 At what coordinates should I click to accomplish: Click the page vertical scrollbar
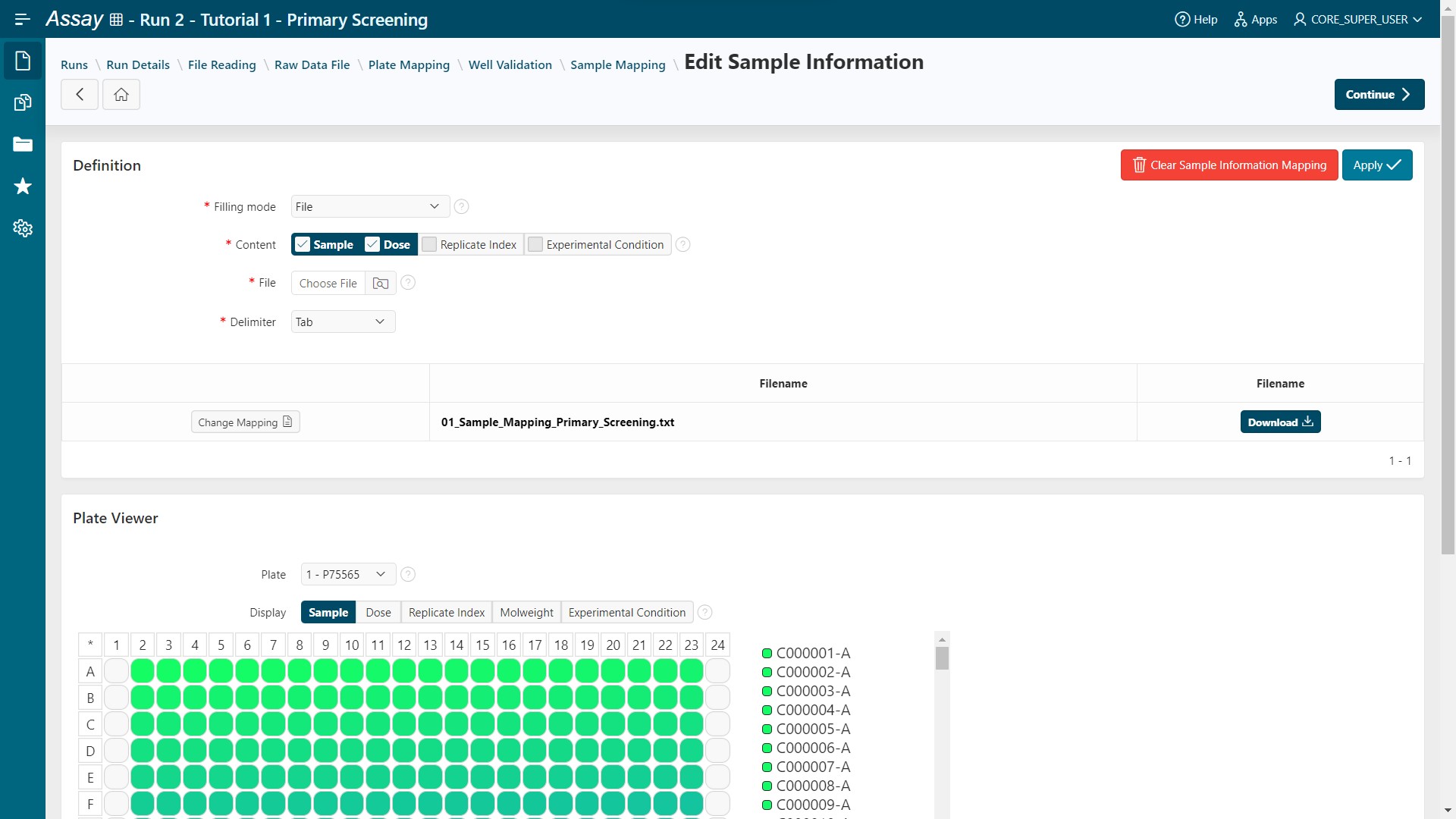click(x=1448, y=284)
